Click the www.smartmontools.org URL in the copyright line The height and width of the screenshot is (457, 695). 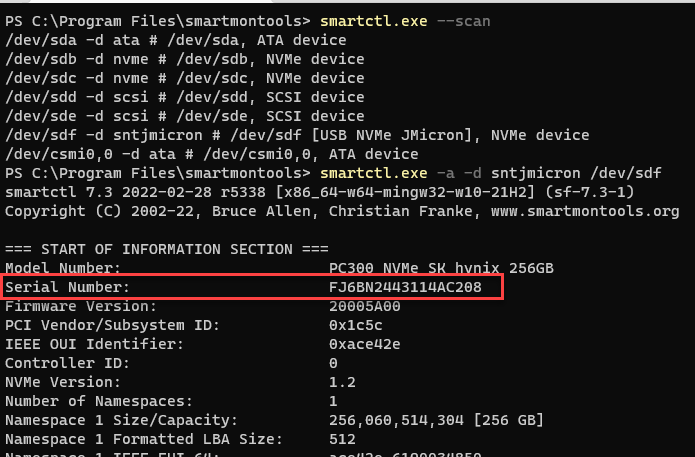pyautogui.click(x=584, y=211)
